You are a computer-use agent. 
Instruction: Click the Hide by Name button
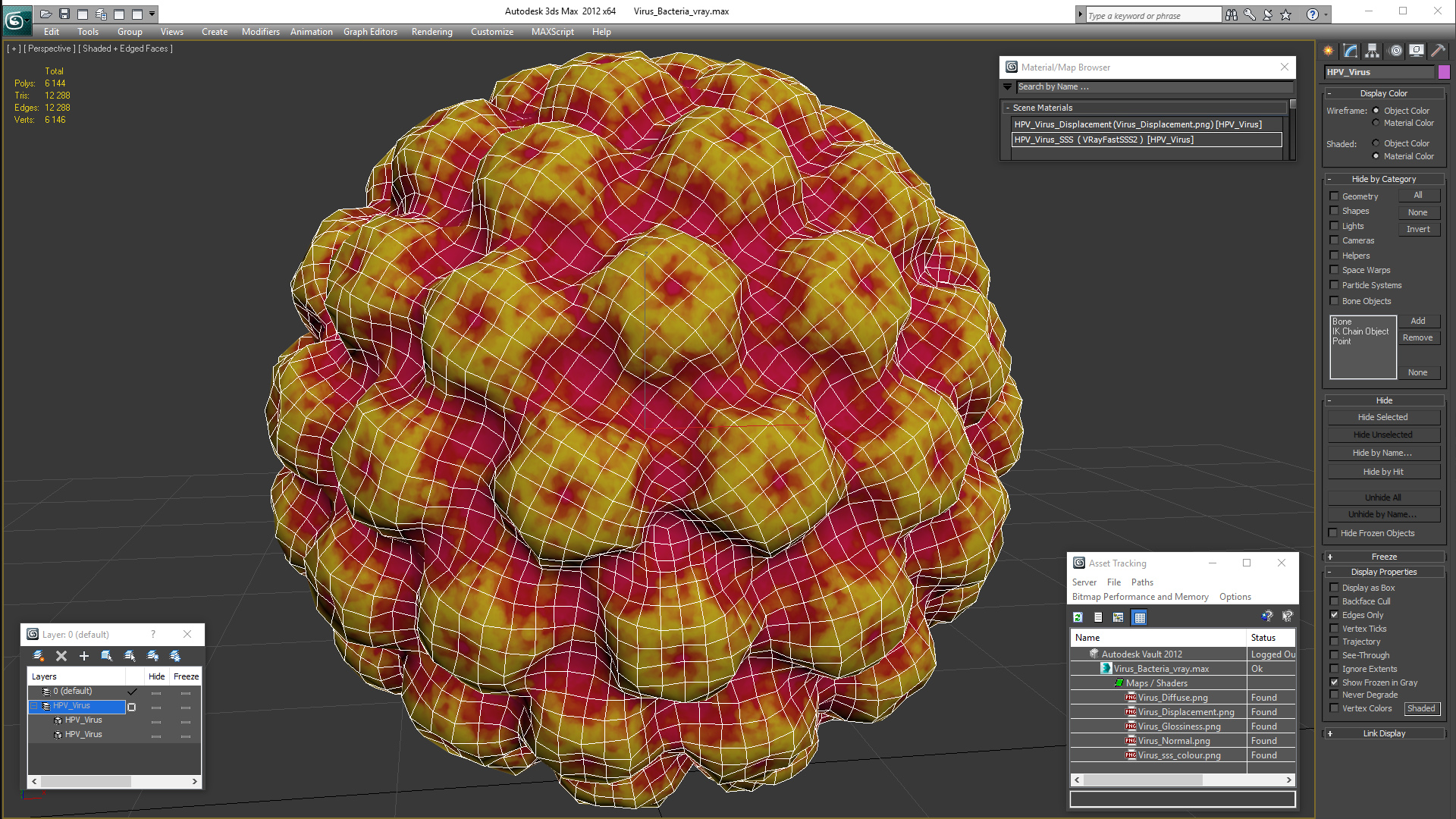click(1383, 453)
